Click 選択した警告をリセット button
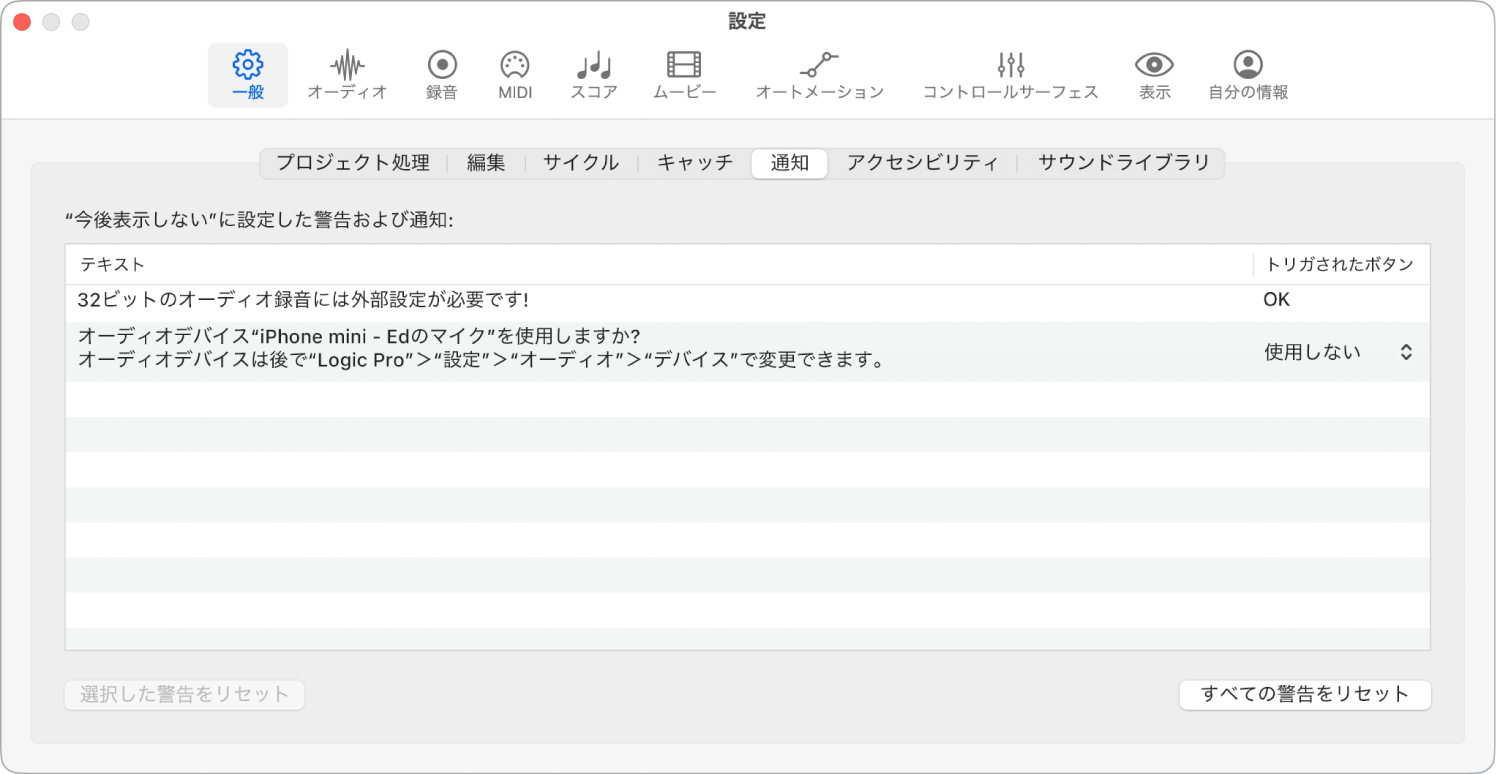This screenshot has height=774, width=1498. pyautogui.click(x=184, y=695)
